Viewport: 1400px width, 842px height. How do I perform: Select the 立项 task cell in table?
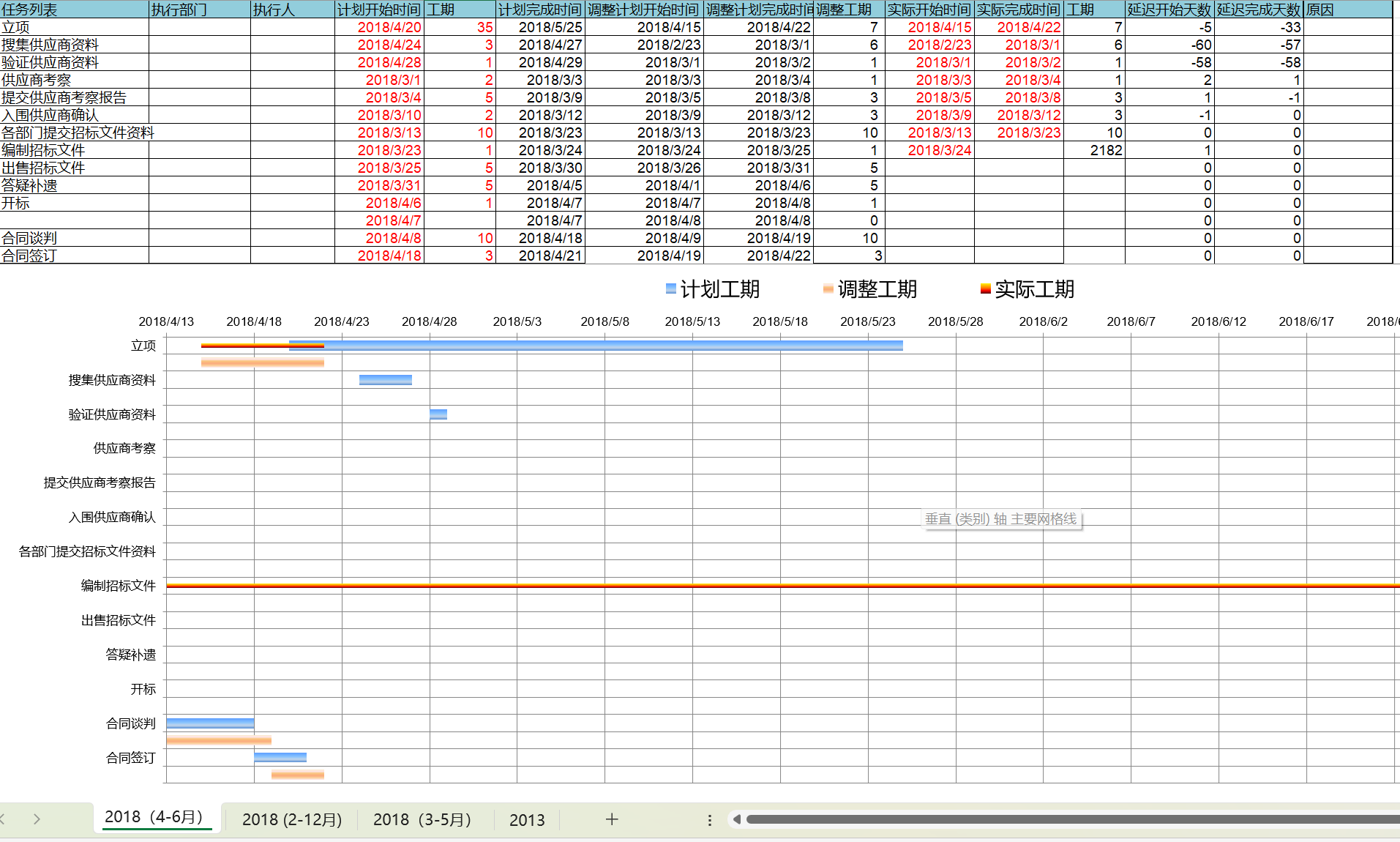point(74,27)
